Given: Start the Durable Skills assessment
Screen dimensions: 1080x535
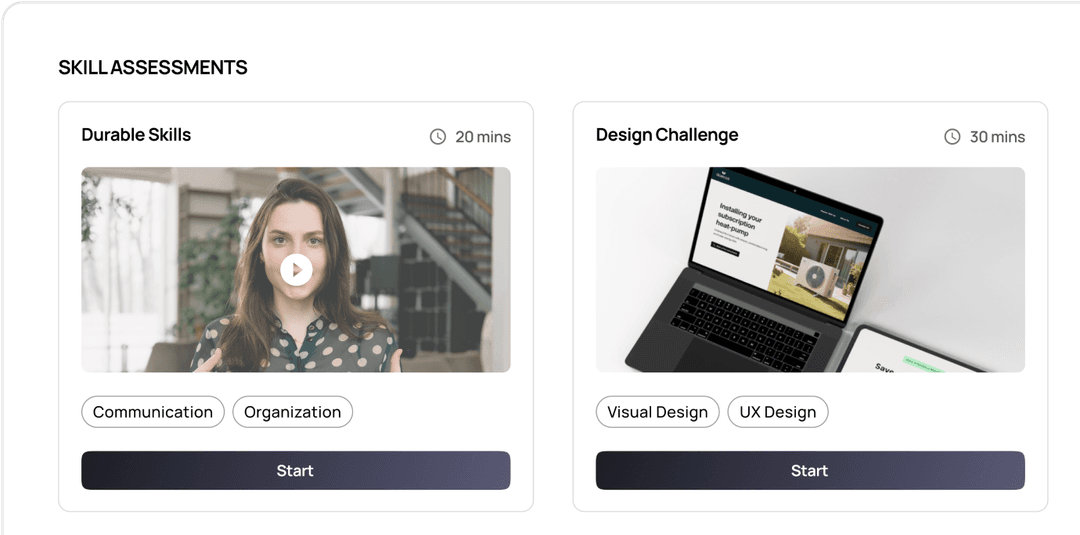Looking at the screenshot, I should (x=295, y=470).
